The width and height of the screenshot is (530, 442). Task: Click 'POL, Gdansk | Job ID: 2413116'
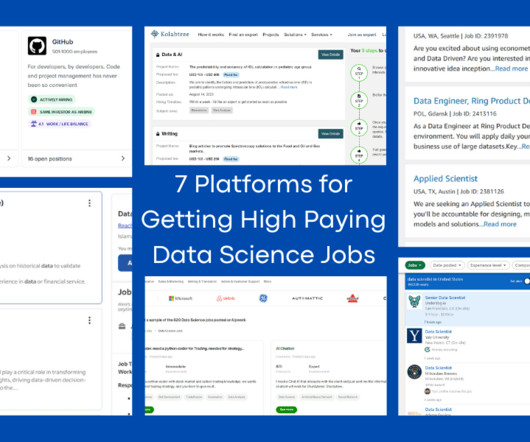[x=455, y=114]
